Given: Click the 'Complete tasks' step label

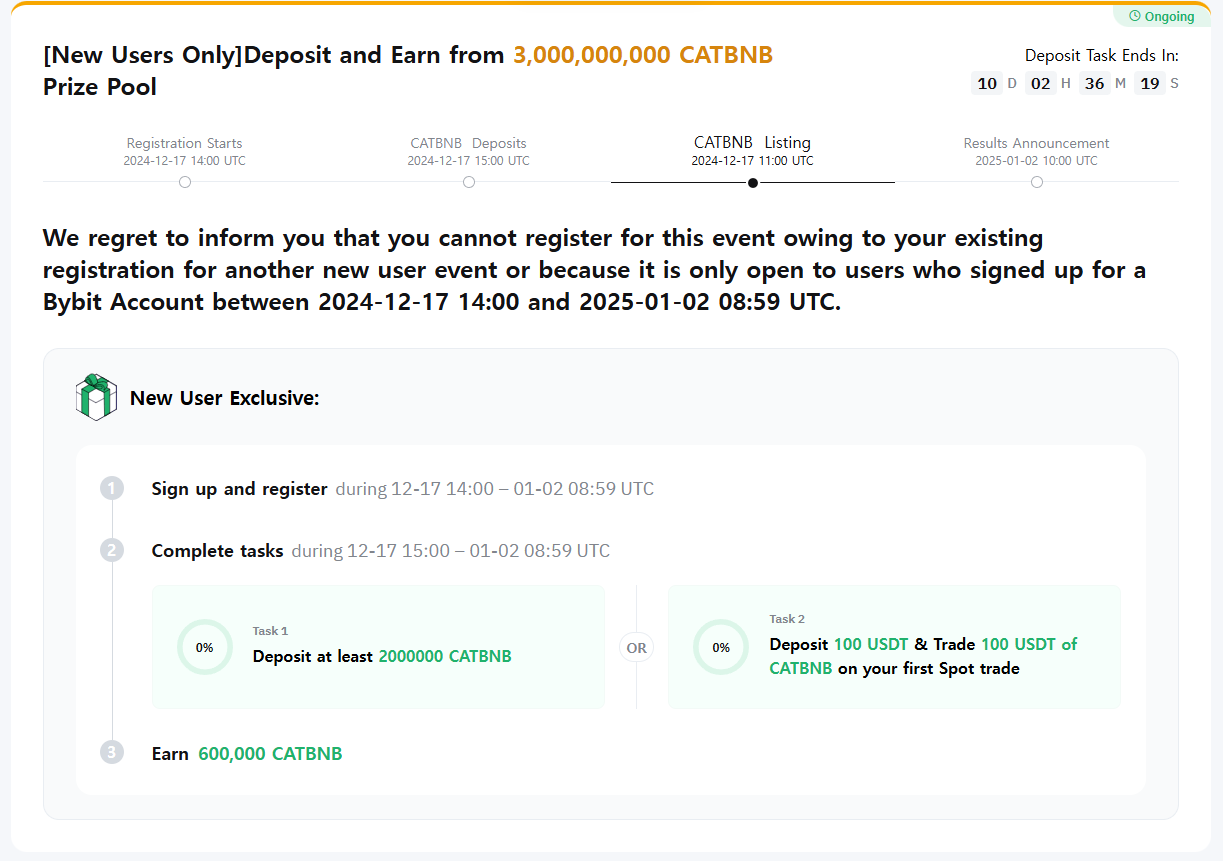Looking at the screenshot, I should (217, 550).
